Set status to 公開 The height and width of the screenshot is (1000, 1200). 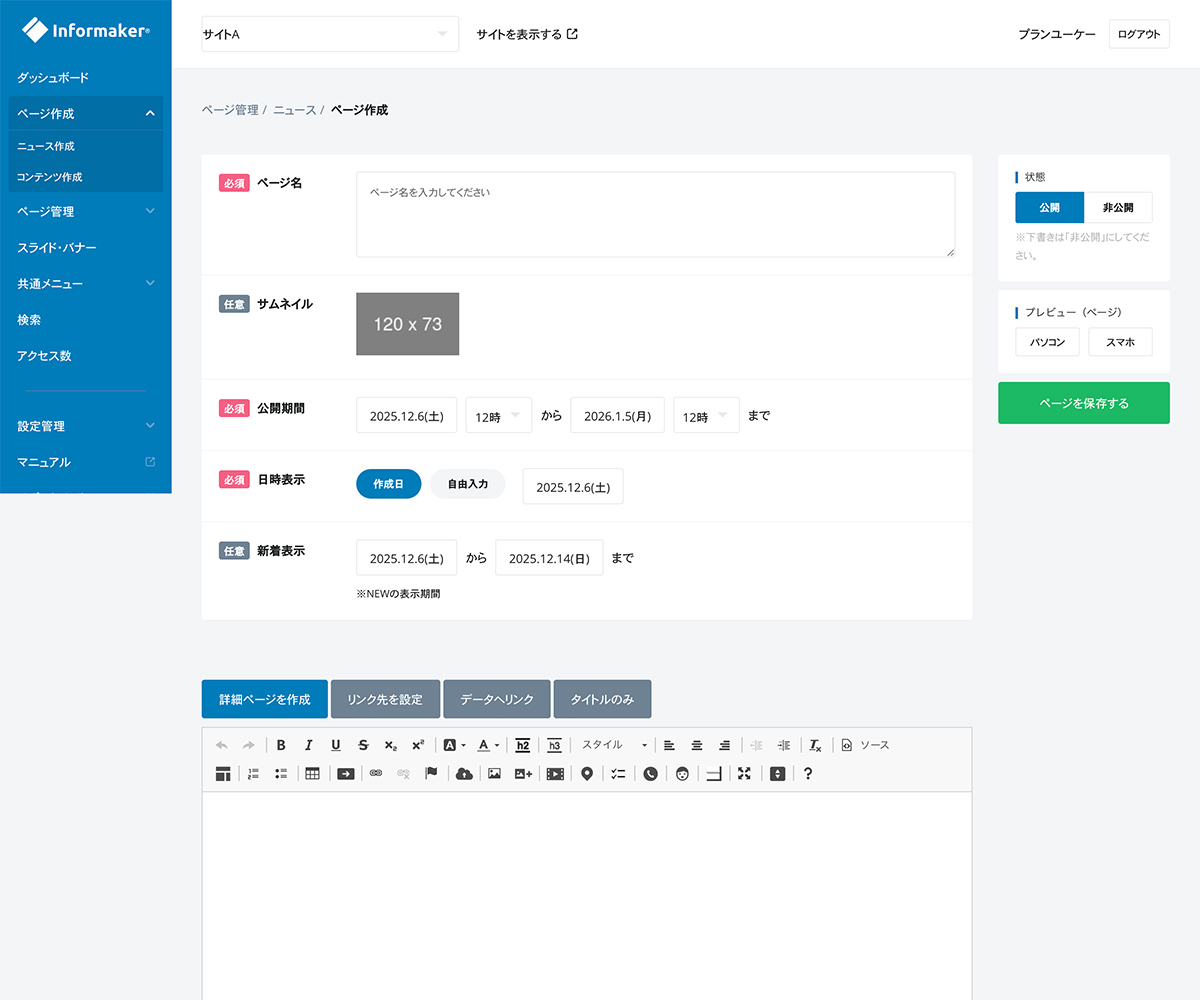[1049, 207]
